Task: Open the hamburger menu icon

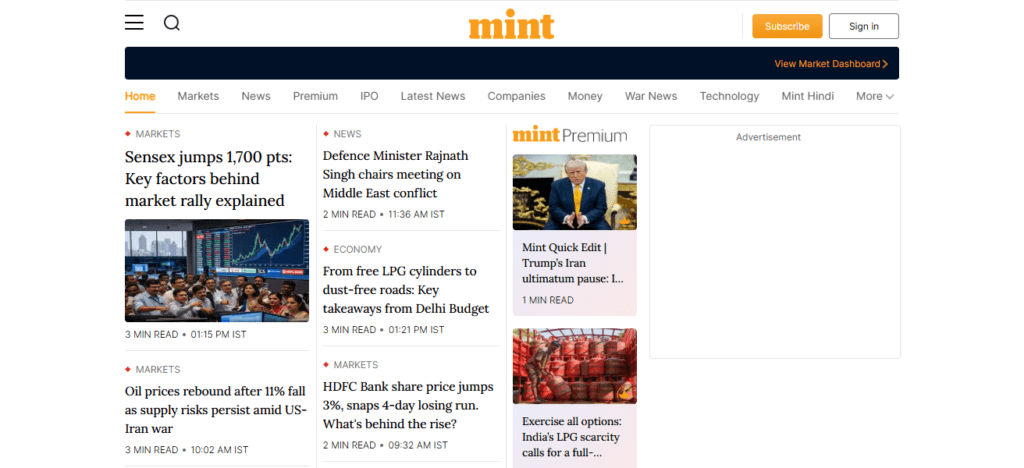Action: [x=134, y=23]
